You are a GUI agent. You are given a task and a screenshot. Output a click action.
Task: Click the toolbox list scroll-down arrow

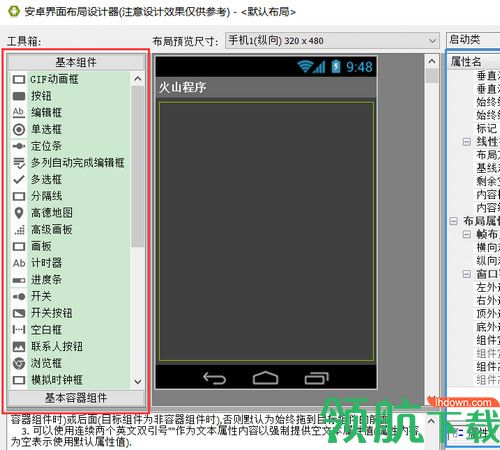tap(138, 381)
